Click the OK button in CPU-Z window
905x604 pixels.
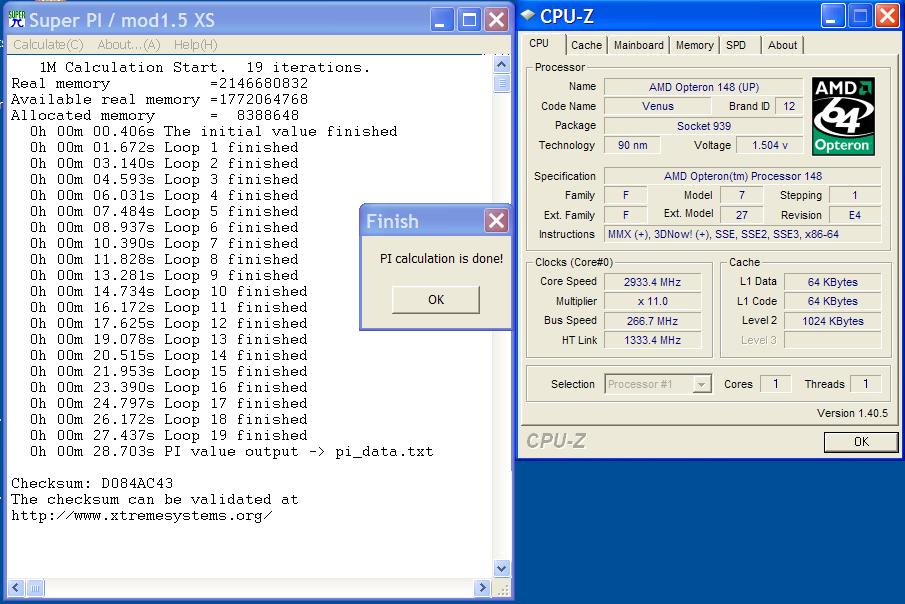pyautogui.click(x=861, y=442)
